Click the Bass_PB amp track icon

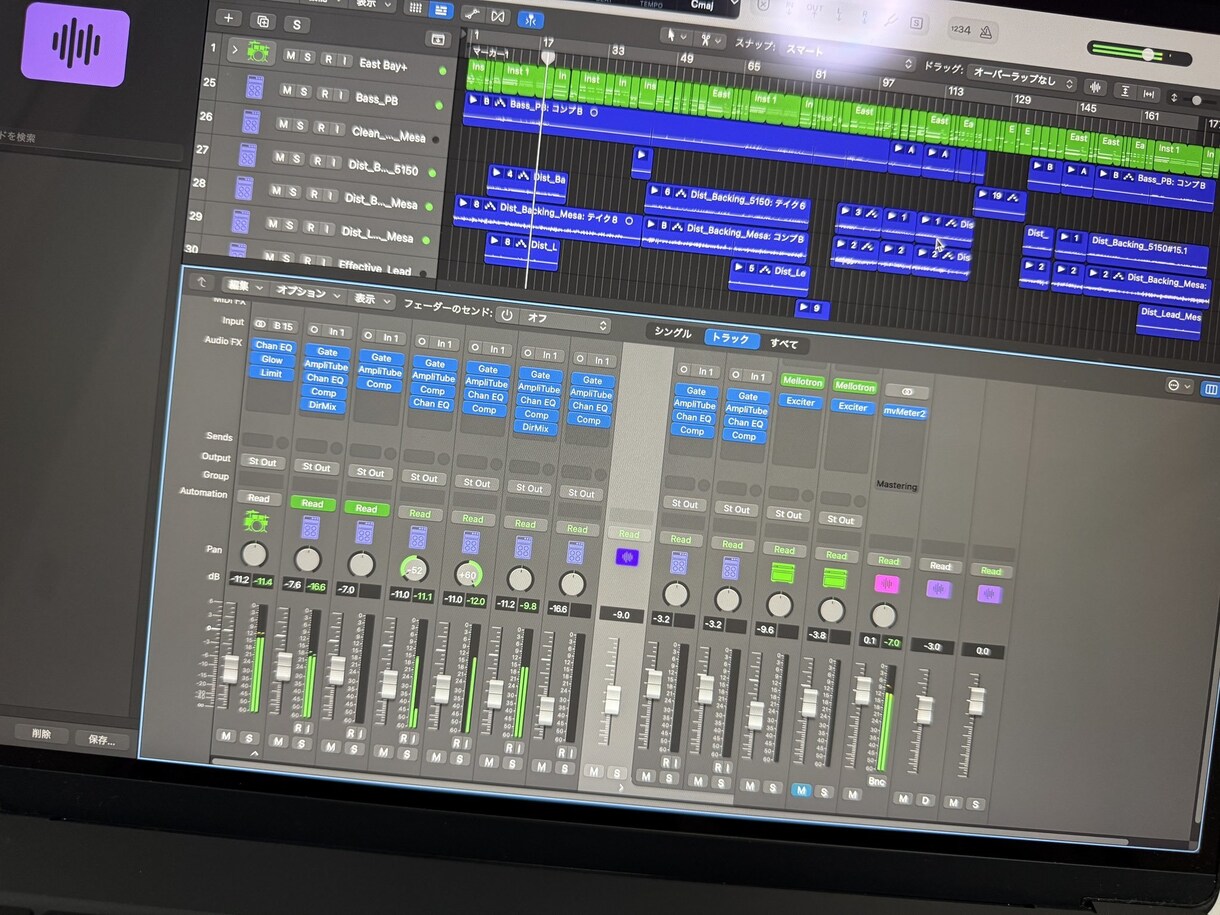pos(256,88)
